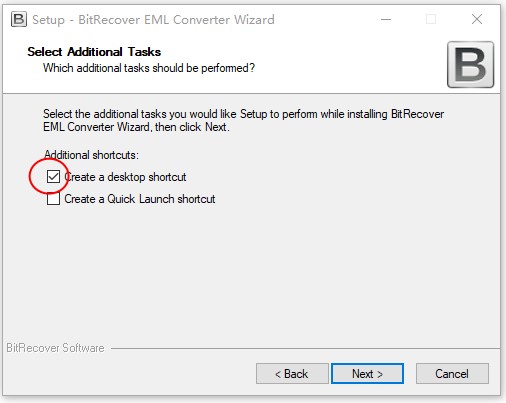
Task: Click the horizontal separator line beside BitRecover Software
Action: coord(305,349)
